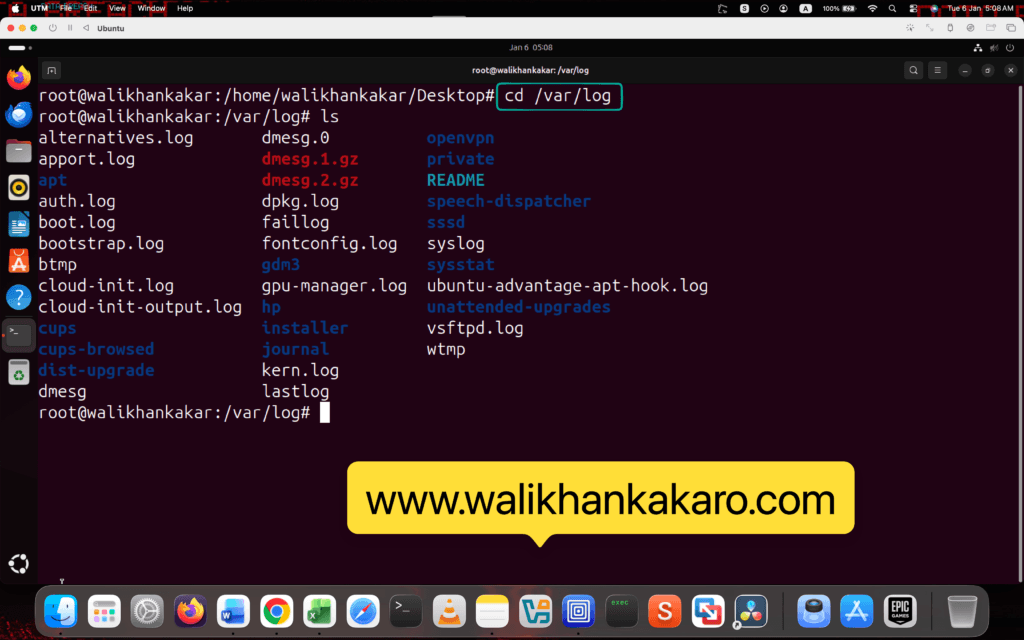1024x640 pixels.
Task: Launch Rhythmbox from the Ubuntu dock
Action: [x=18, y=187]
